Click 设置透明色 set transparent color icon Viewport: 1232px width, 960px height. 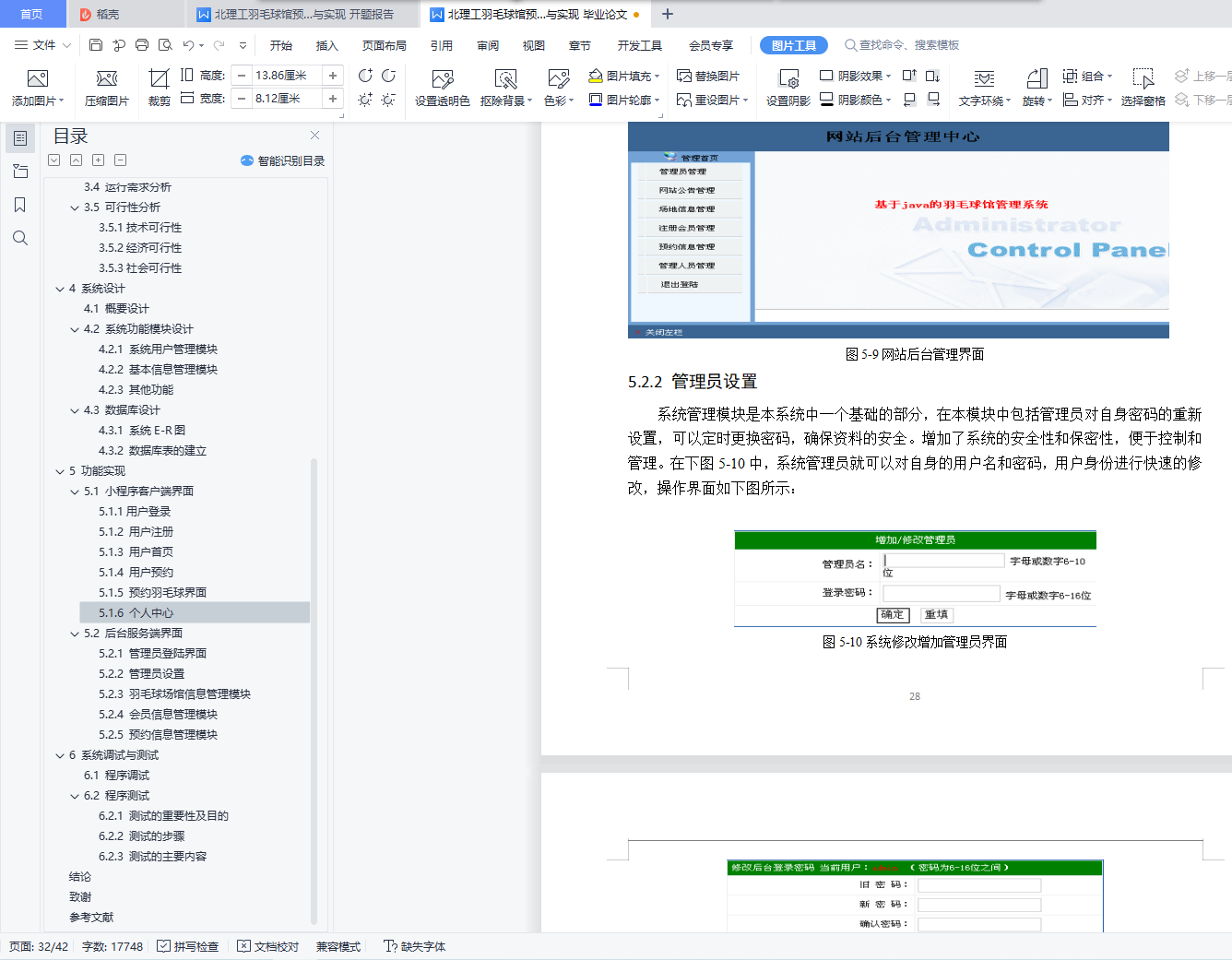tap(443, 78)
